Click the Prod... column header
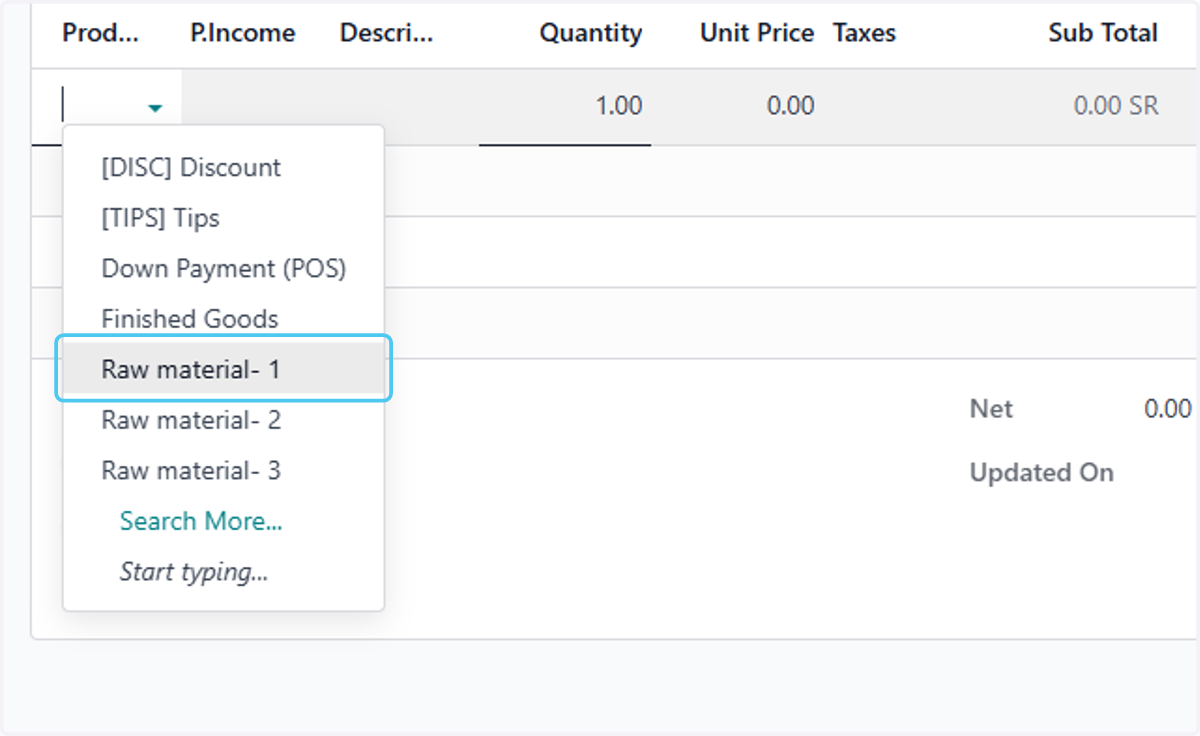 [101, 33]
